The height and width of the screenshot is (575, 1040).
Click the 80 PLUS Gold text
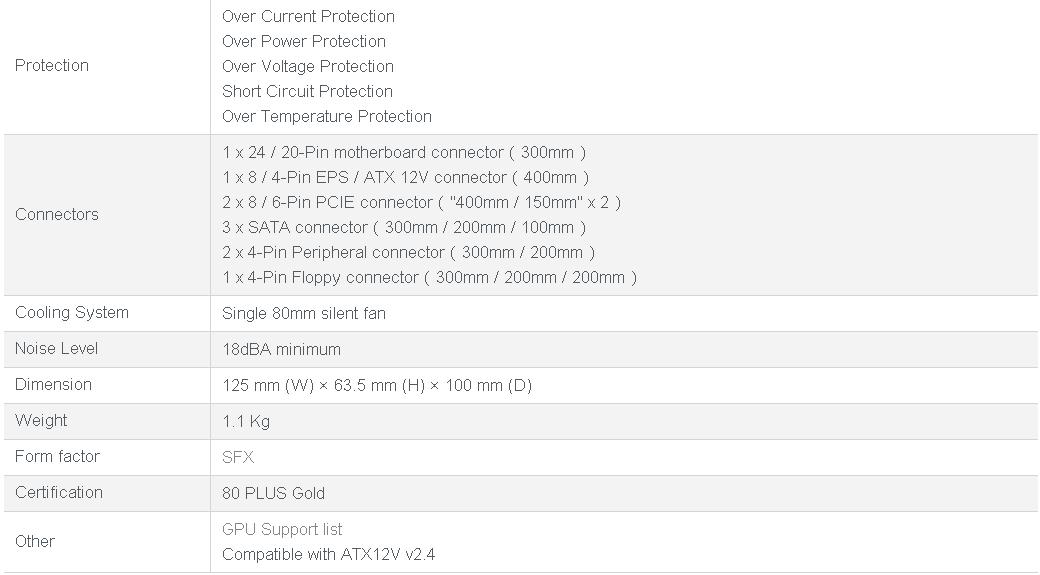coord(273,493)
